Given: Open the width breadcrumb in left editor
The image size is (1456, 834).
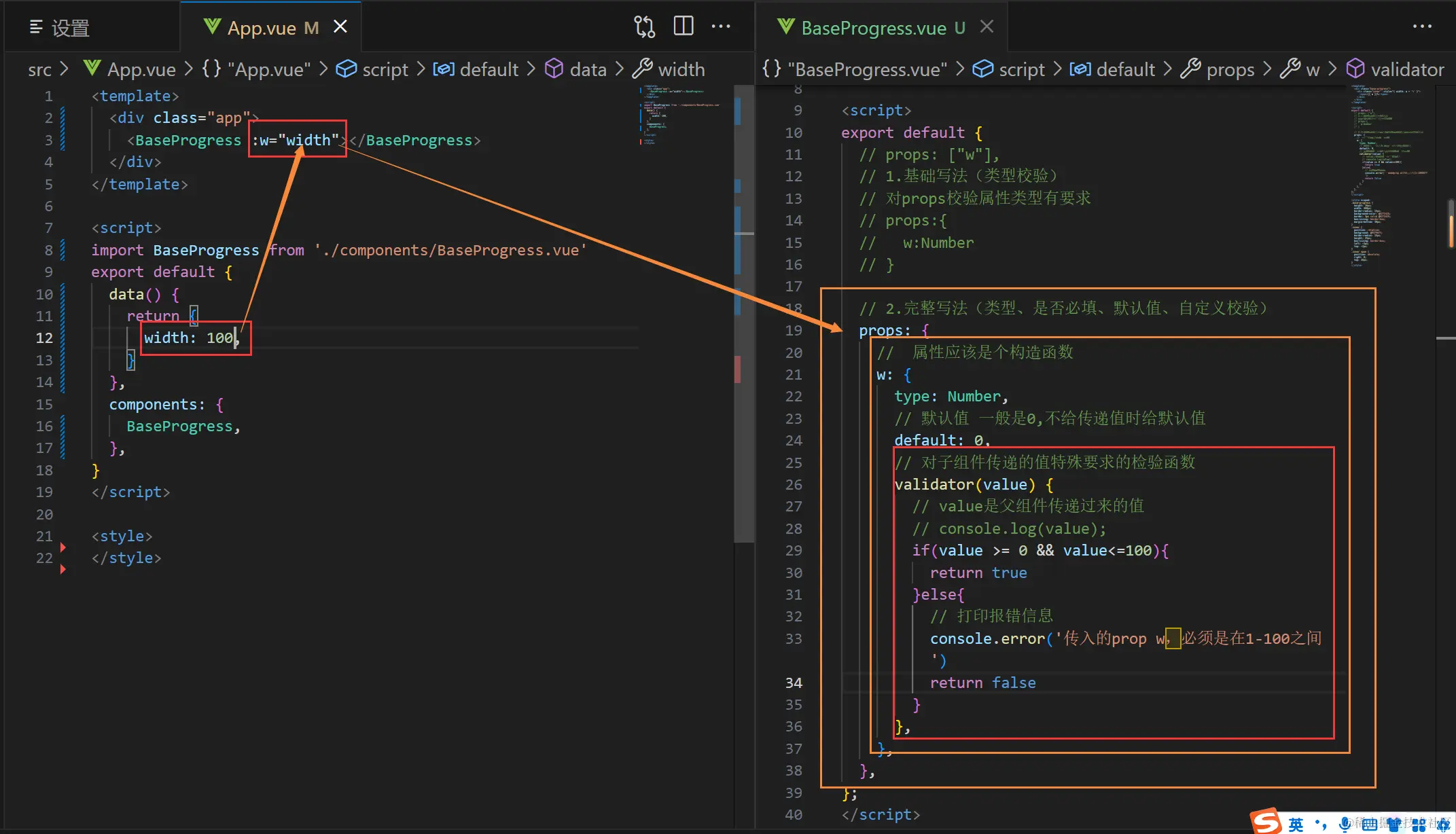Looking at the screenshot, I should (681, 69).
